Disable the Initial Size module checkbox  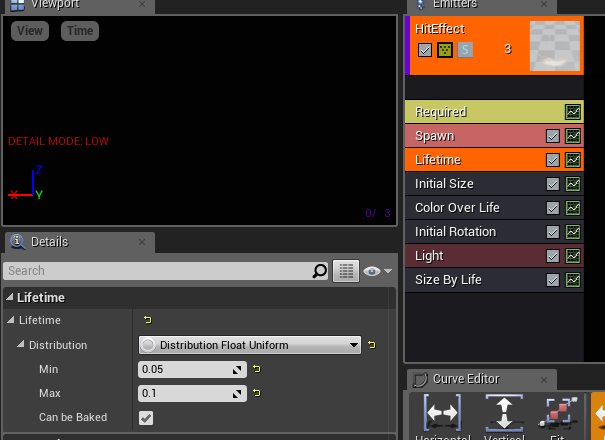click(x=553, y=184)
